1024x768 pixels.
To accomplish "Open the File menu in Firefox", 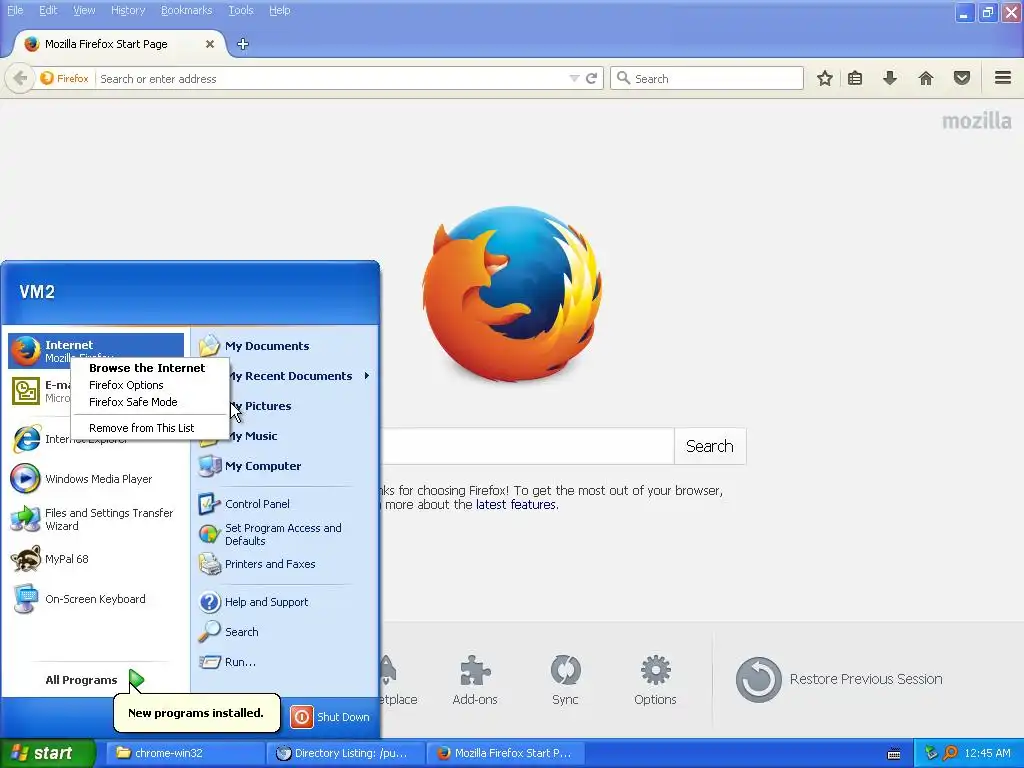I will tap(15, 10).
